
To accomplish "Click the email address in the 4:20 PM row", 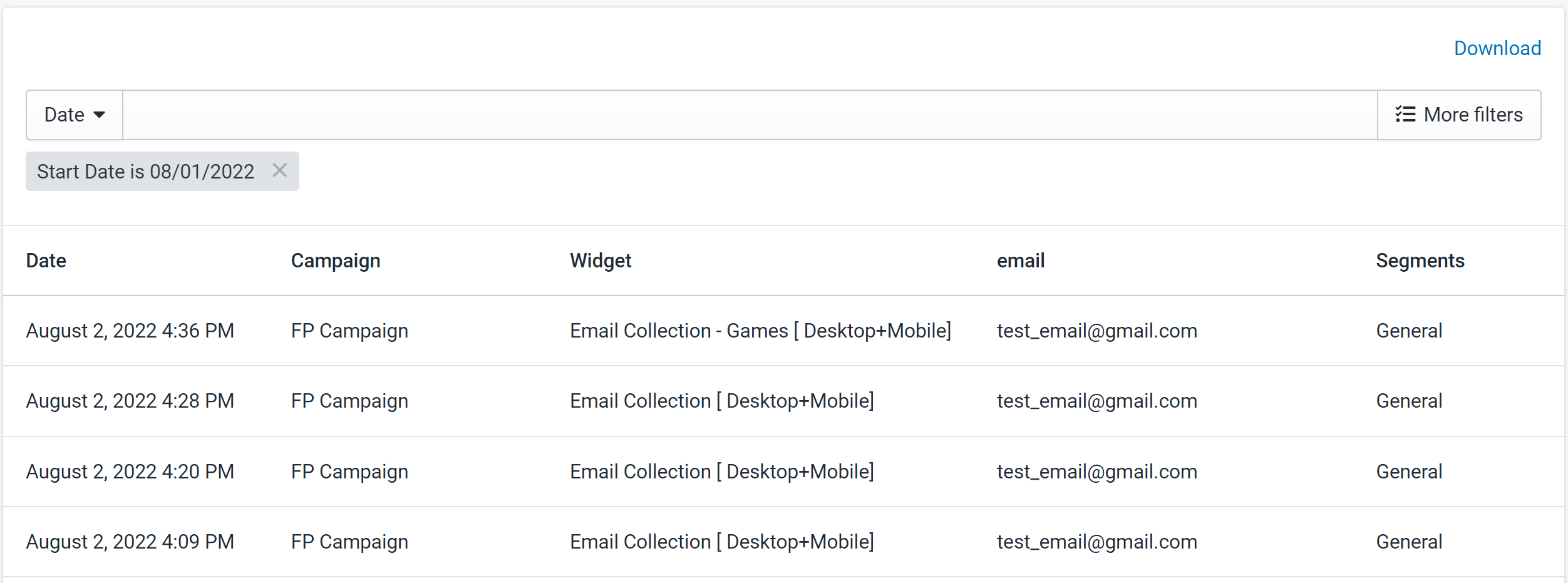I will 1097,472.
